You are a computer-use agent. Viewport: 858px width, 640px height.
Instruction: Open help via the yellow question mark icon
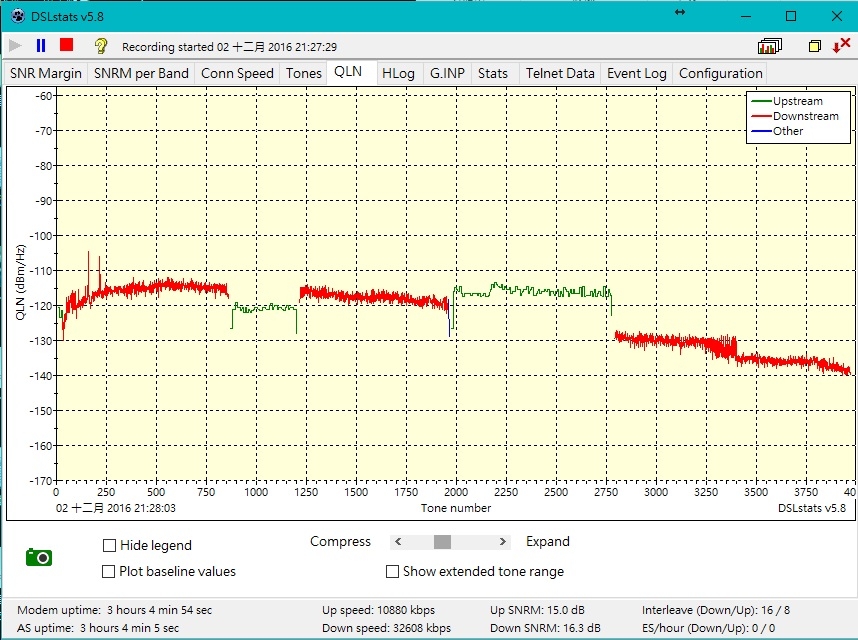click(101, 45)
